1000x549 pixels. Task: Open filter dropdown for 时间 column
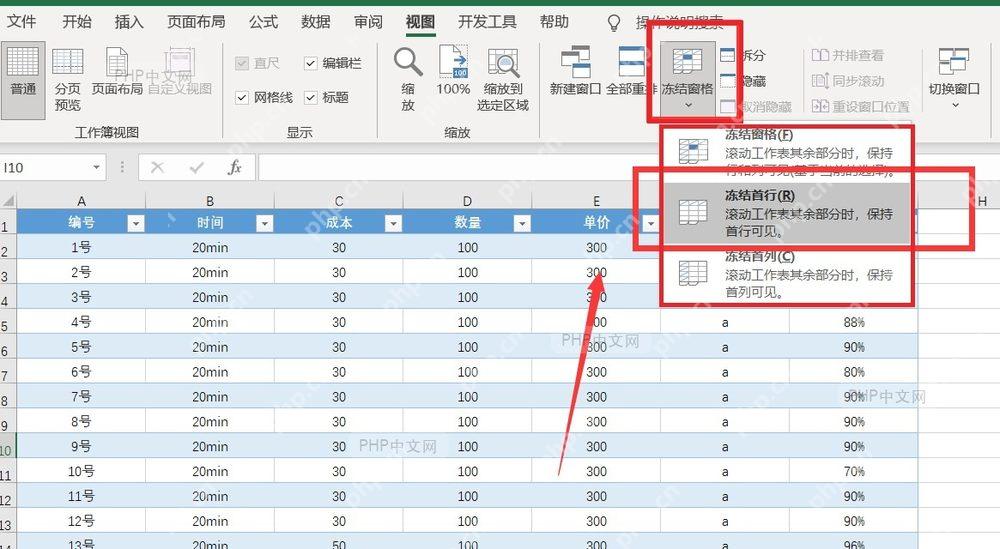265,223
